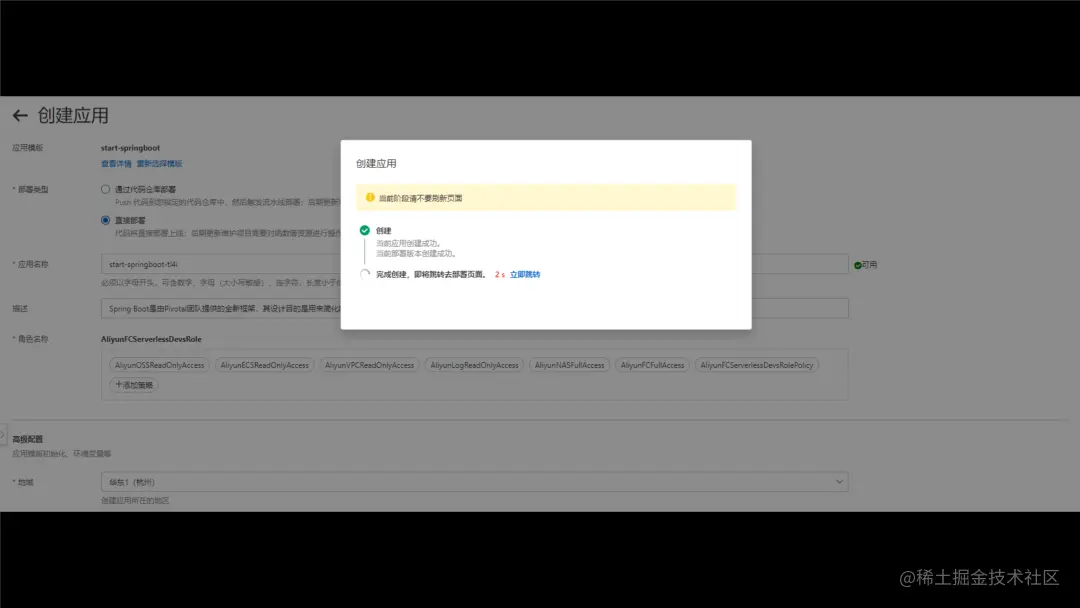Click the AliyunNASFullAccess policy tag
The image size is (1080, 608).
570,365
